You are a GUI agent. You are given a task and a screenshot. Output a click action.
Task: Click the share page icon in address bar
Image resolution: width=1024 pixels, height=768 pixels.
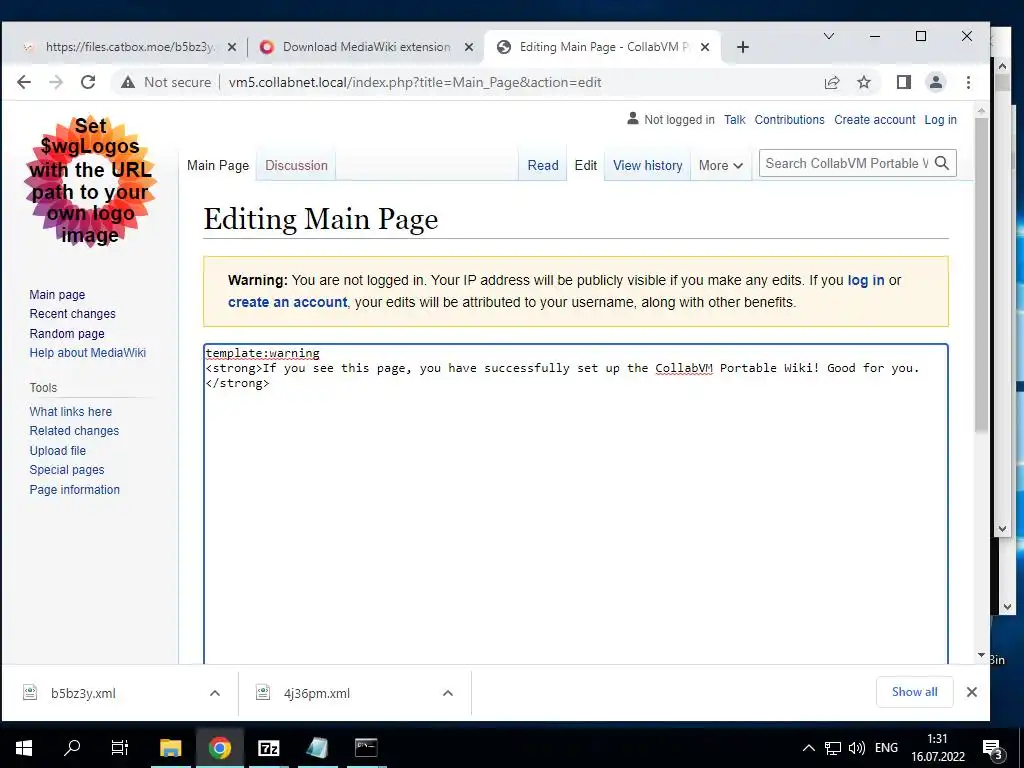tap(831, 82)
